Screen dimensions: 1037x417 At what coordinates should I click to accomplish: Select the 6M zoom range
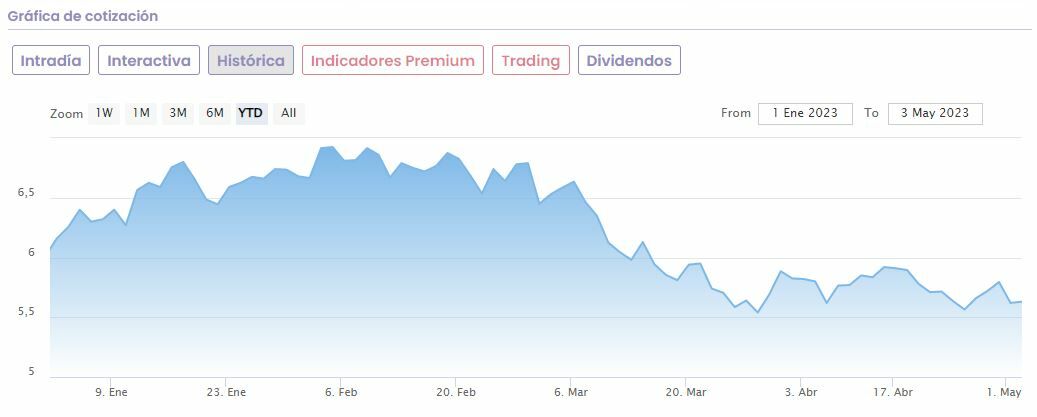[215, 113]
